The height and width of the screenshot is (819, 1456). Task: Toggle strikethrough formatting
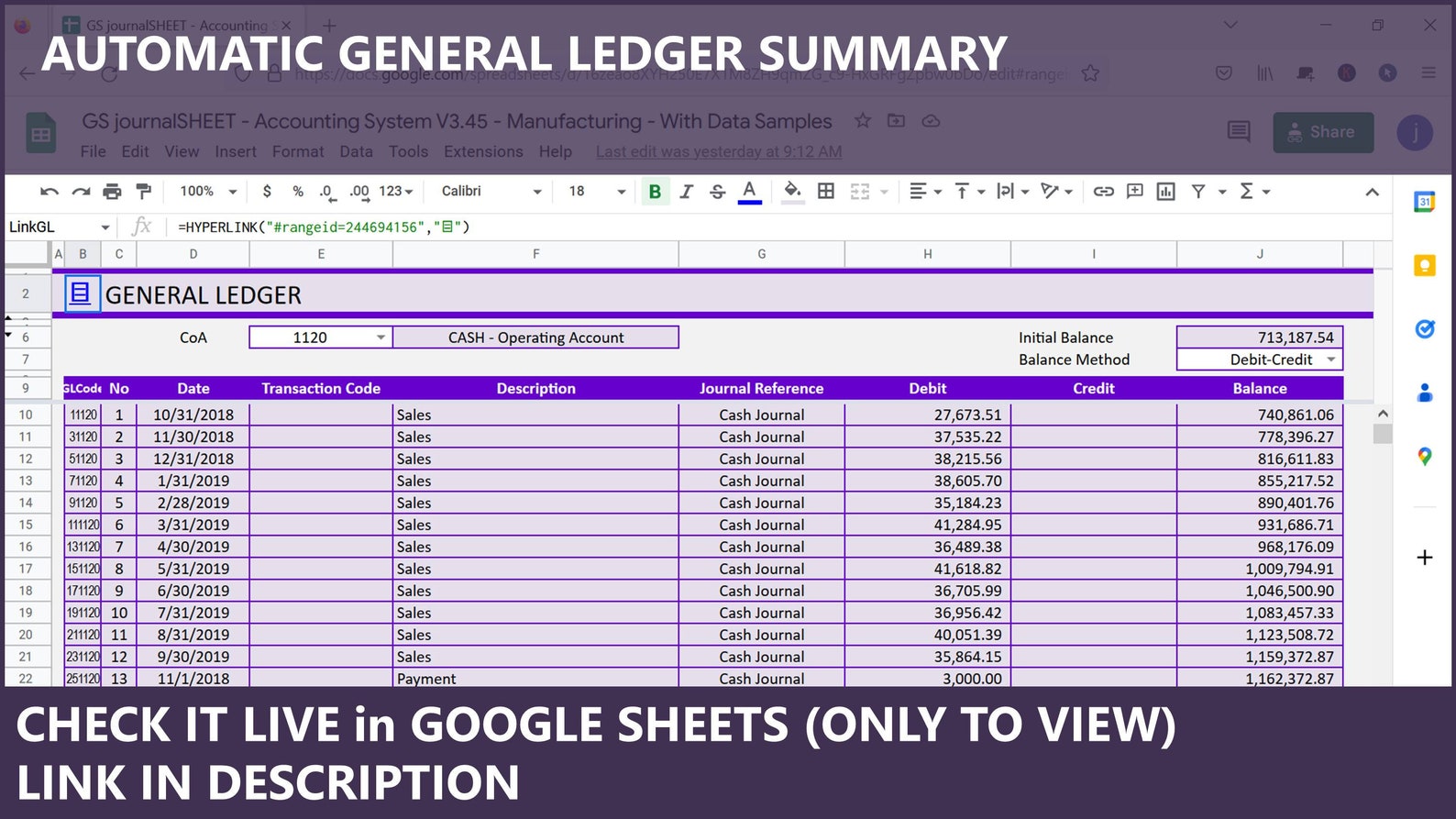(x=718, y=192)
